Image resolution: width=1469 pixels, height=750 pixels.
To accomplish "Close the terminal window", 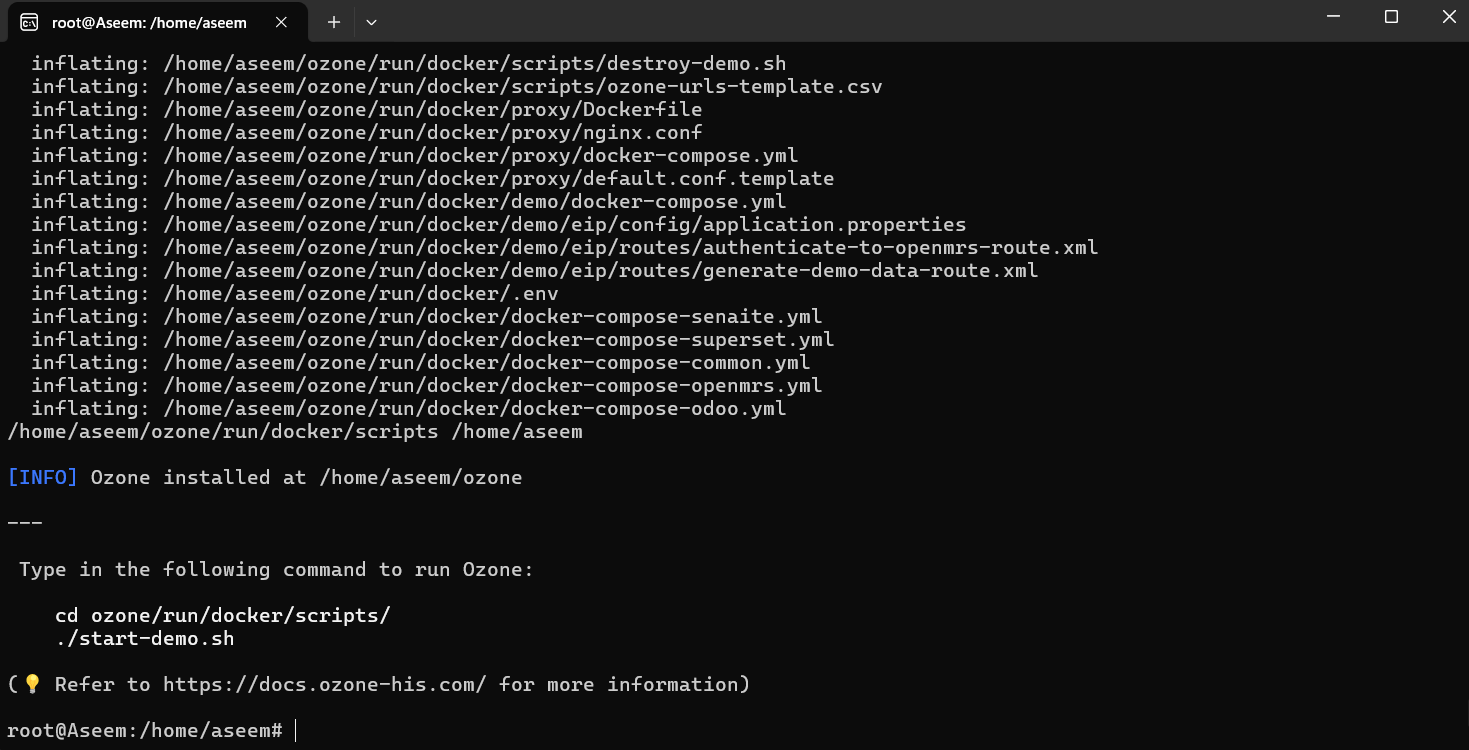I will (1447, 17).
